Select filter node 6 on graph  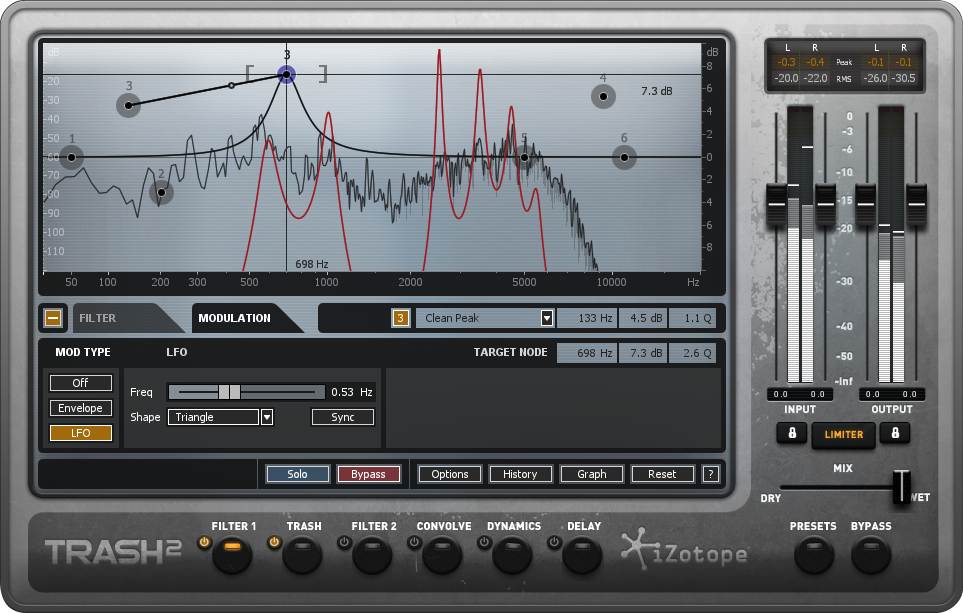click(x=624, y=157)
